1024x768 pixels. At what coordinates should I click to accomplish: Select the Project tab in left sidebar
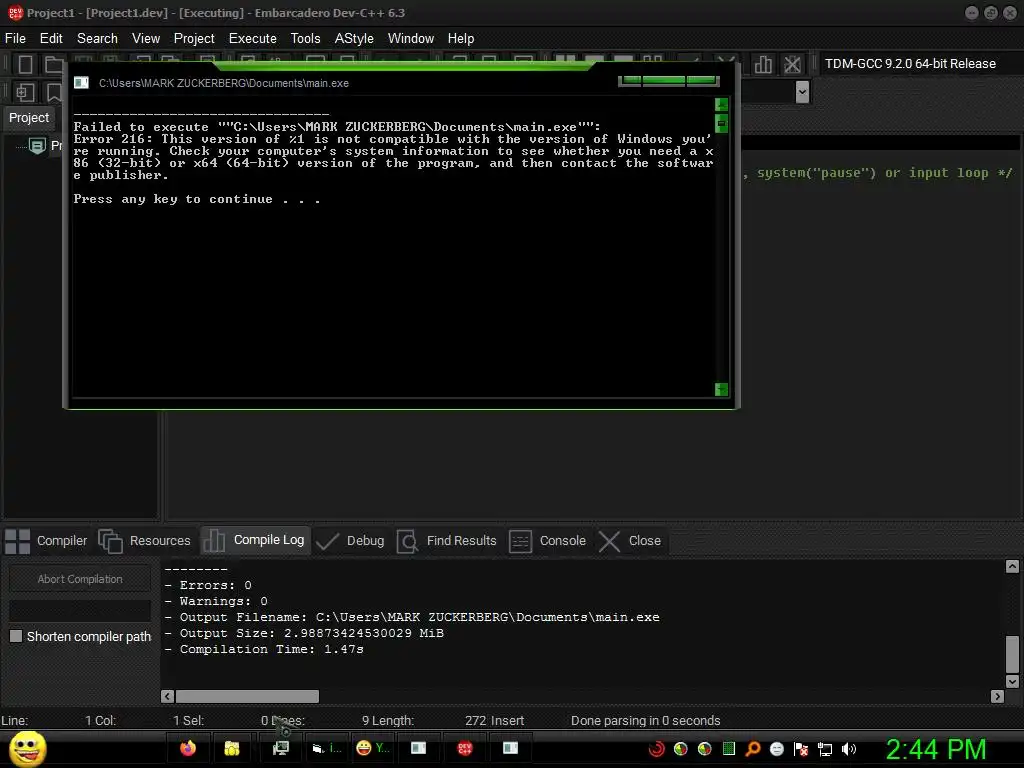click(29, 118)
